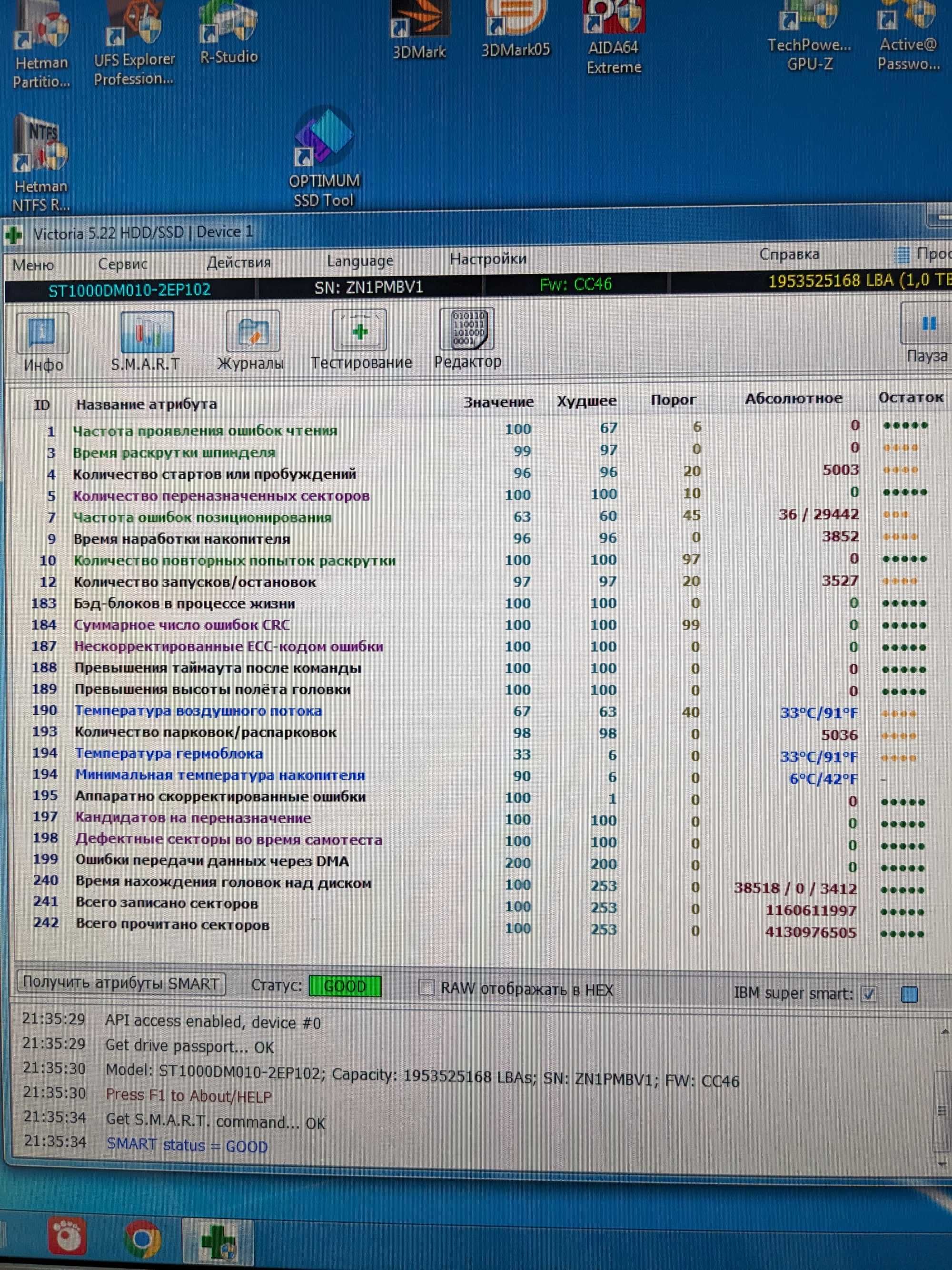The width and height of the screenshot is (952, 1270).
Task: Click Получить атрибуты SMART button
Action: (121, 983)
